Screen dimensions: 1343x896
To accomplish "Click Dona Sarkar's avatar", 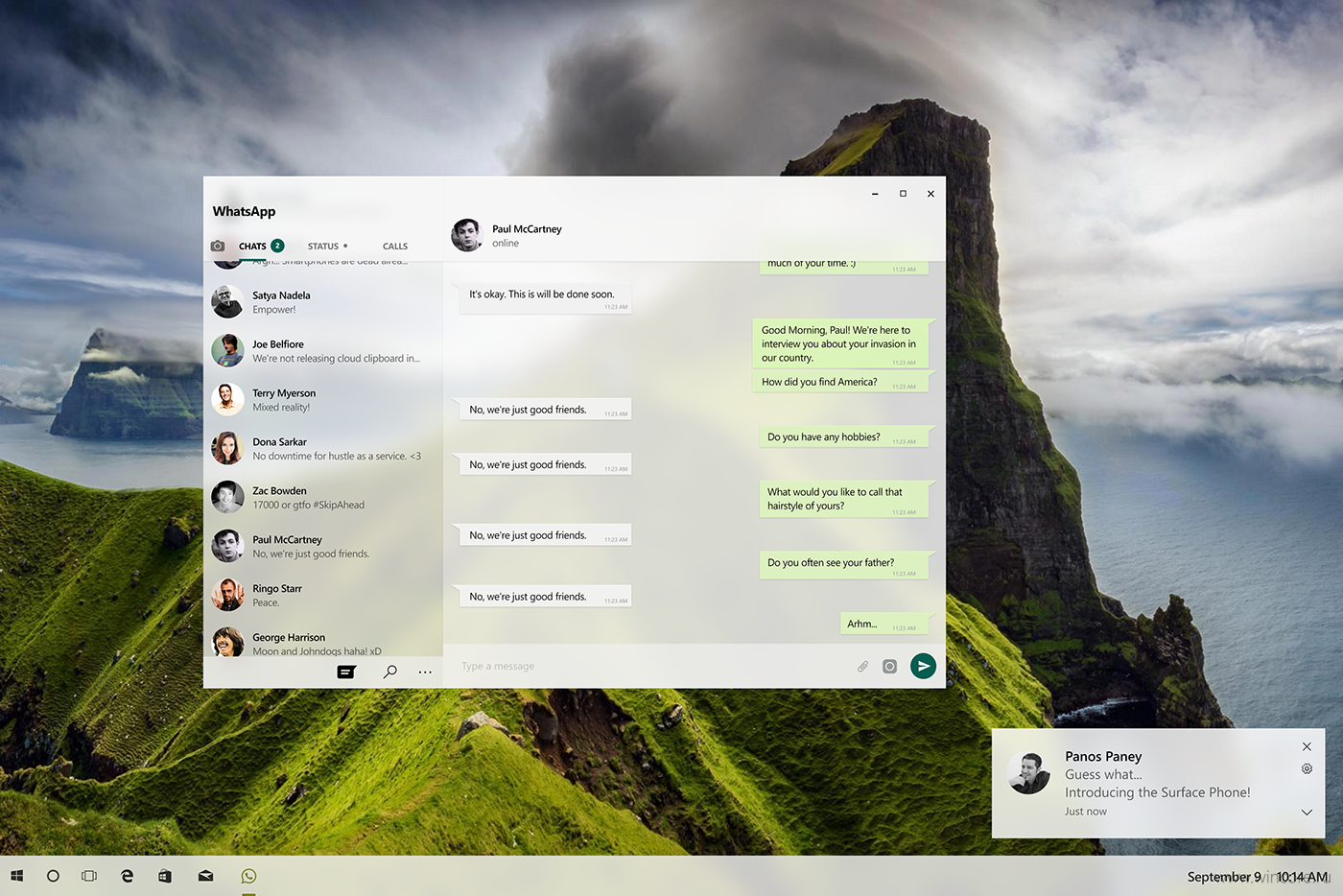I will (227, 448).
